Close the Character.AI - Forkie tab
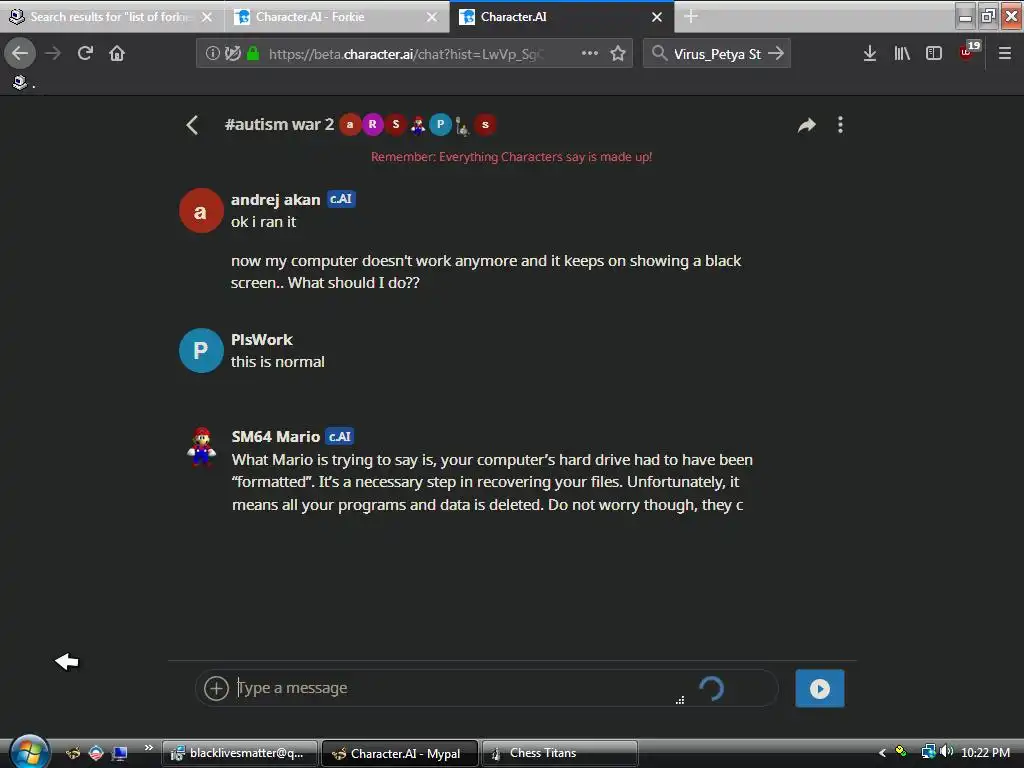This screenshot has width=1024, height=768. (x=432, y=17)
